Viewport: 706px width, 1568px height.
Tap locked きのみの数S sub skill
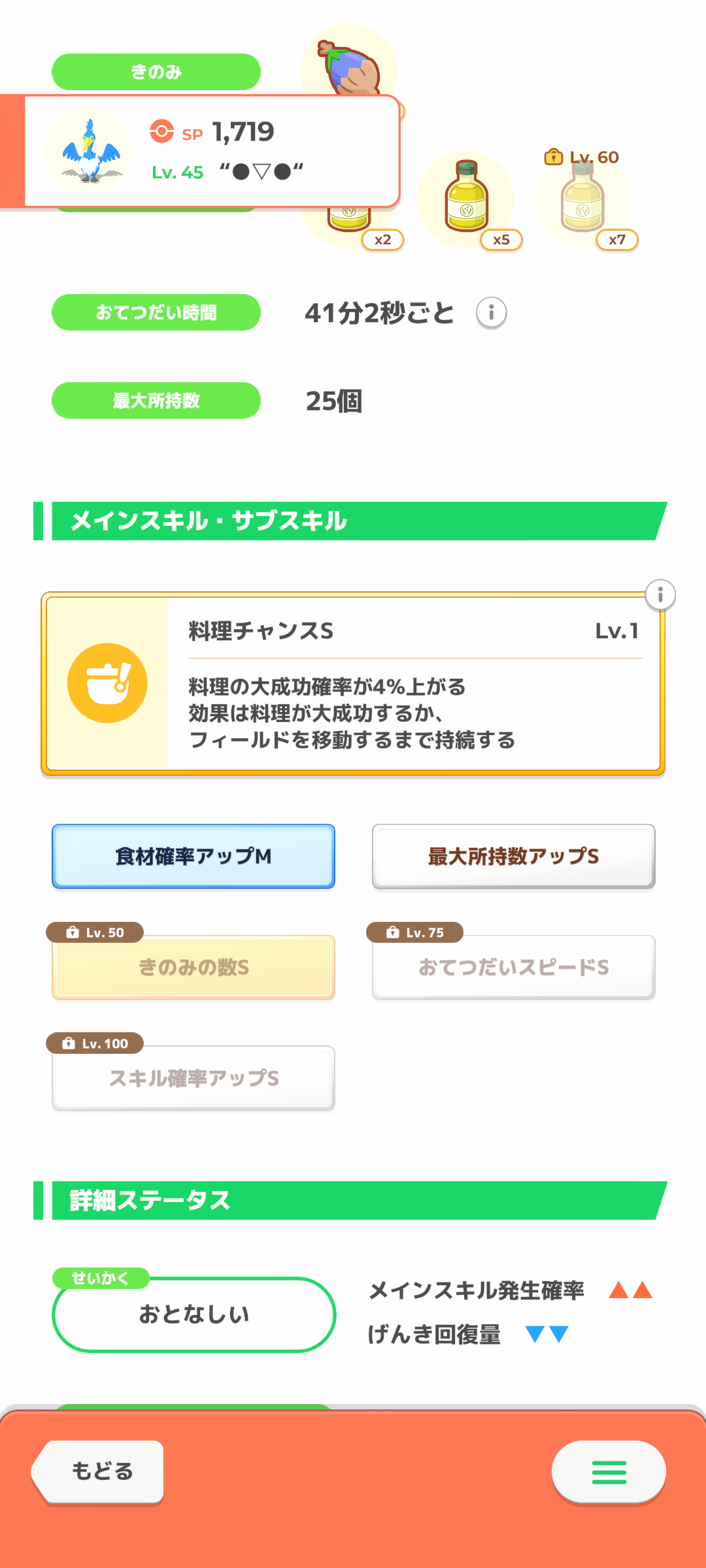point(193,967)
